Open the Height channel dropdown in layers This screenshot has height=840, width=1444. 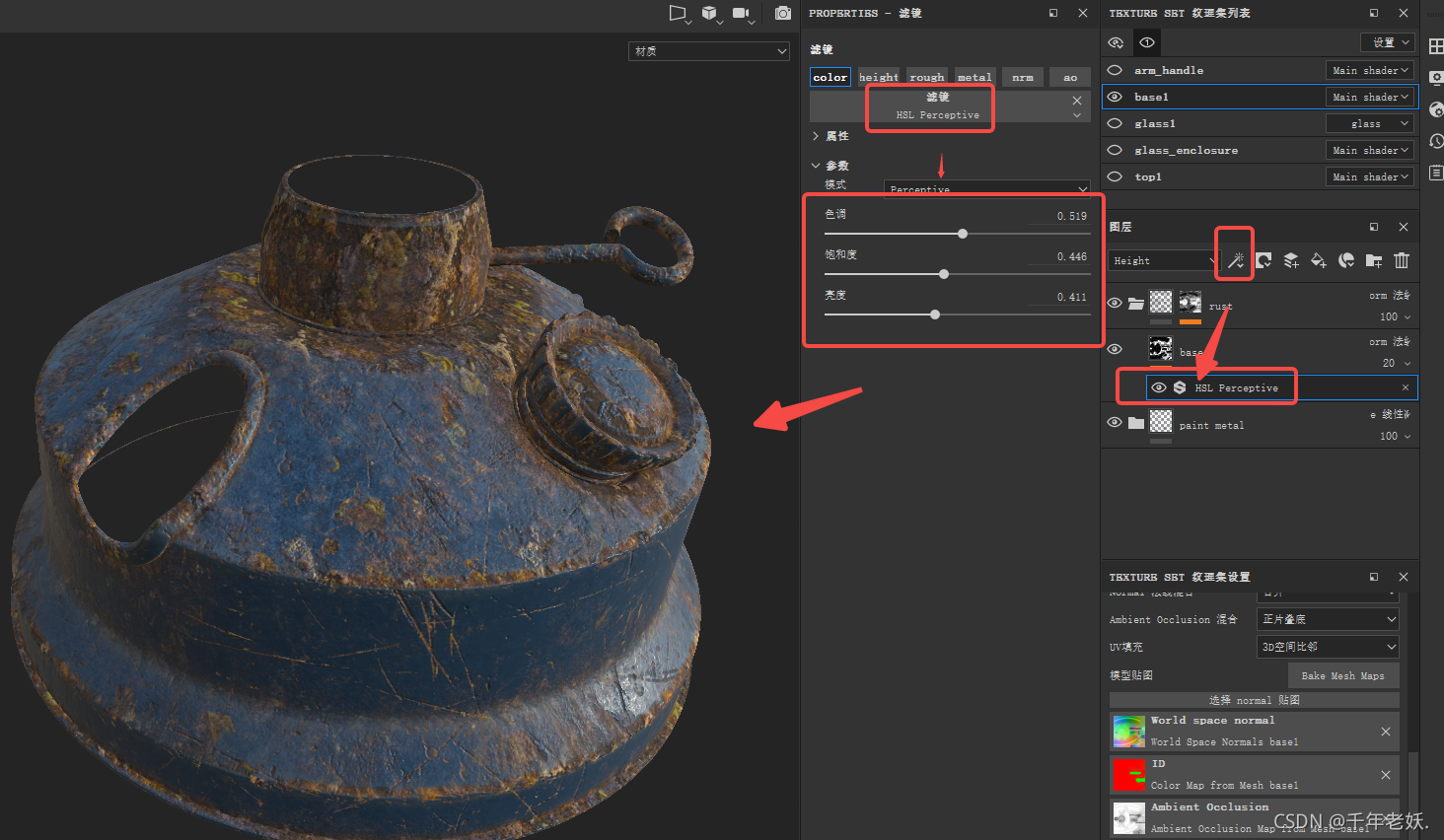1164,260
